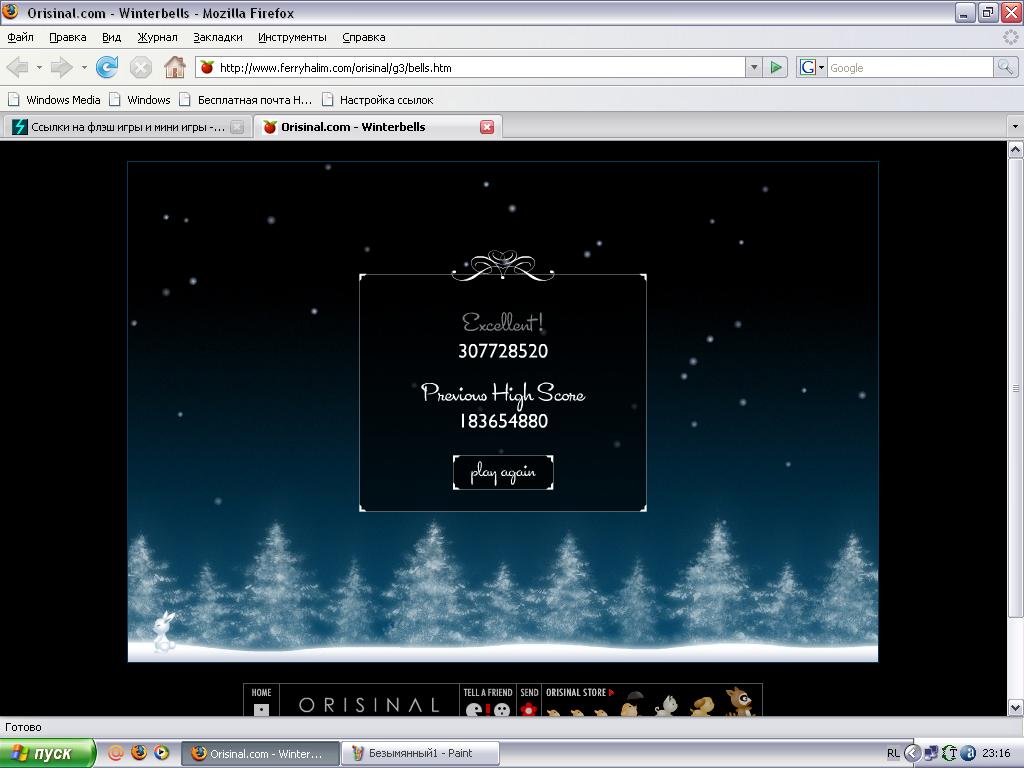This screenshot has width=1024, height=768.
Task: Click in the Google search field
Action: (910, 67)
